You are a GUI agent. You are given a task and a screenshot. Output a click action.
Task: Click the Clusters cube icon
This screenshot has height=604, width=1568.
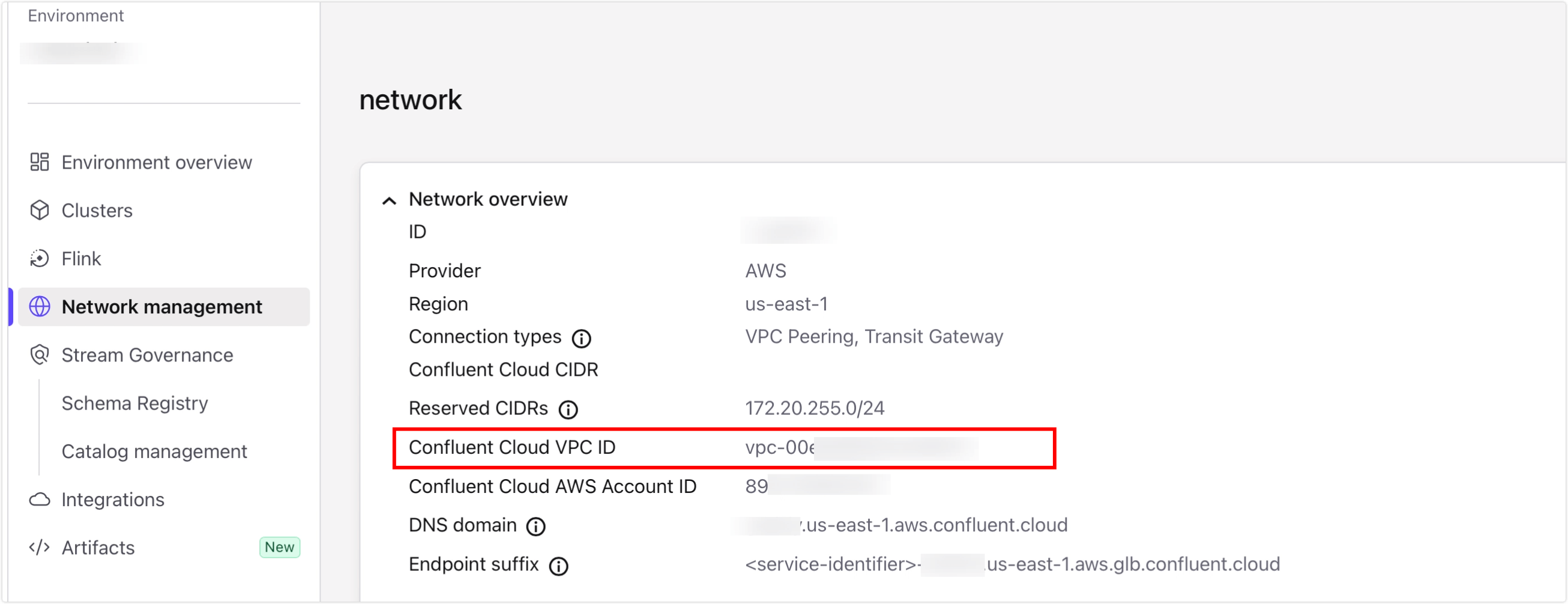[39, 210]
